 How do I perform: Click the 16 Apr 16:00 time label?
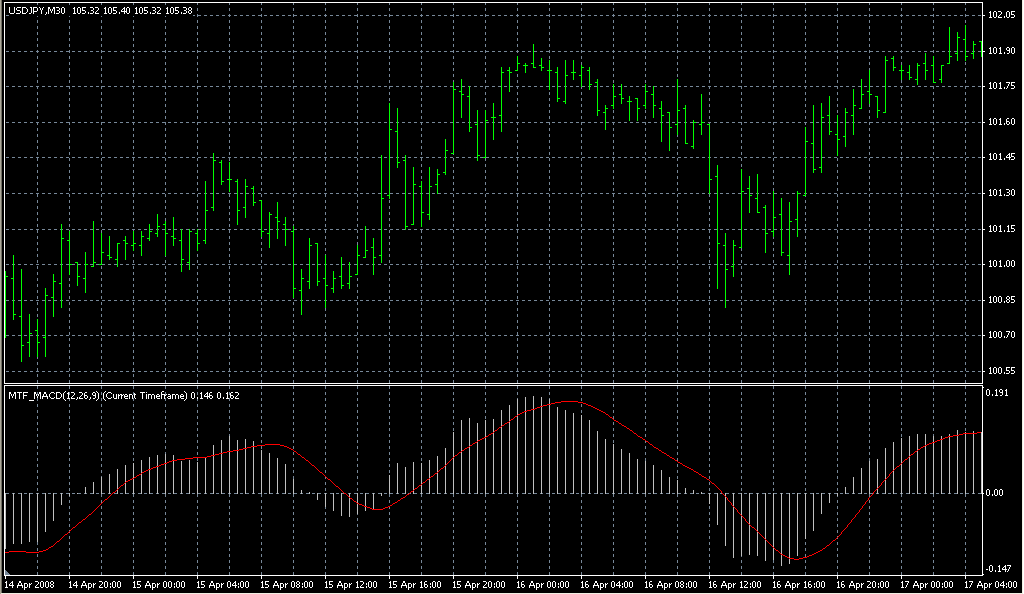point(799,583)
